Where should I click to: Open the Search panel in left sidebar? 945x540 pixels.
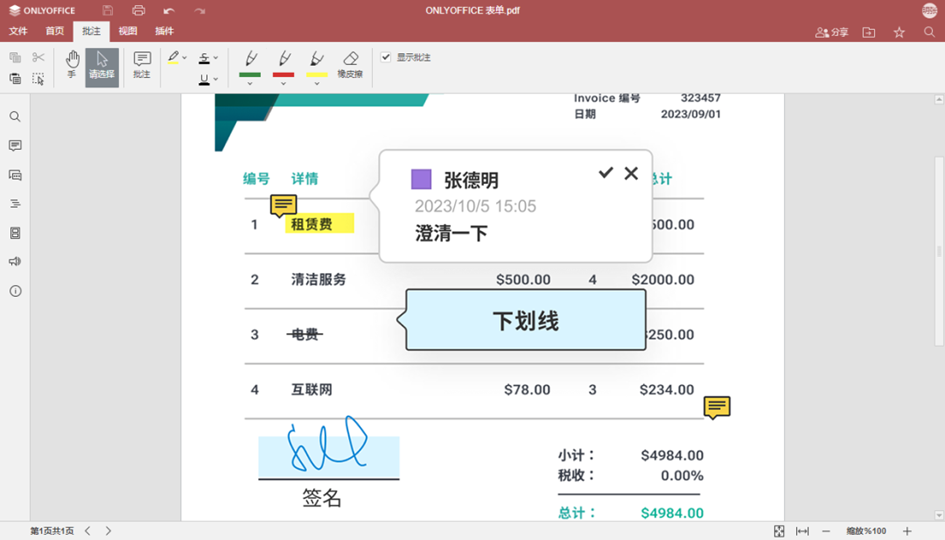(x=15, y=117)
